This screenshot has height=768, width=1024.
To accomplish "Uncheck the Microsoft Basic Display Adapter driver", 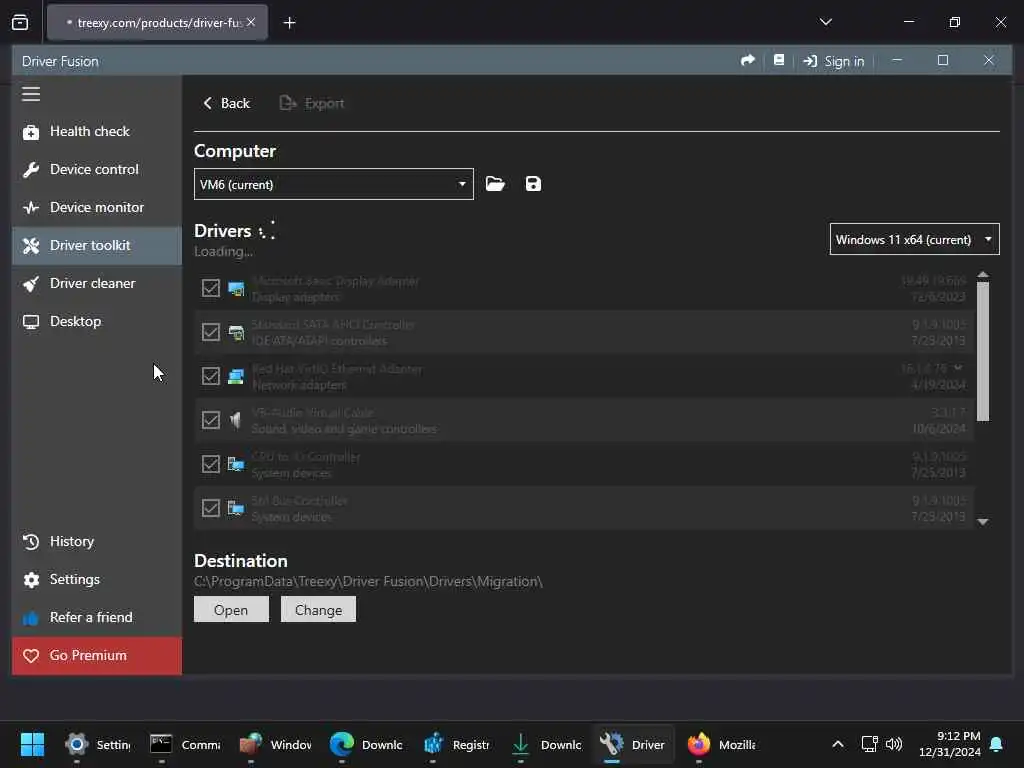I will tap(210, 288).
